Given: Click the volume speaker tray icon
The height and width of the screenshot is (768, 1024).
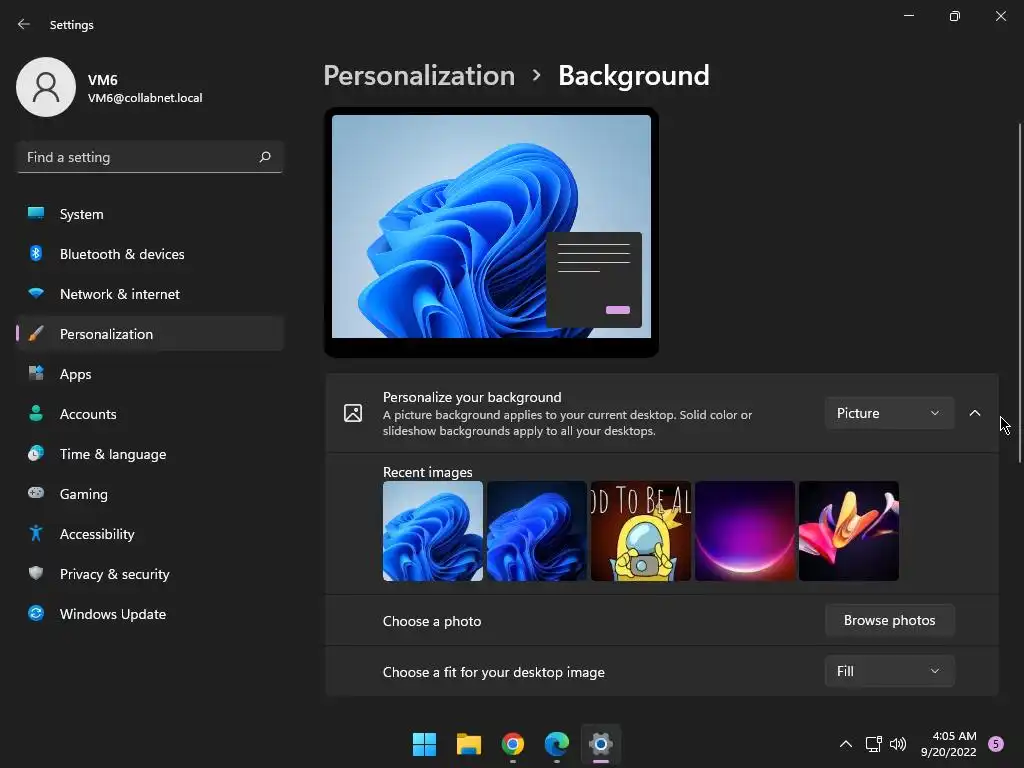Looking at the screenshot, I should (898, 744).
